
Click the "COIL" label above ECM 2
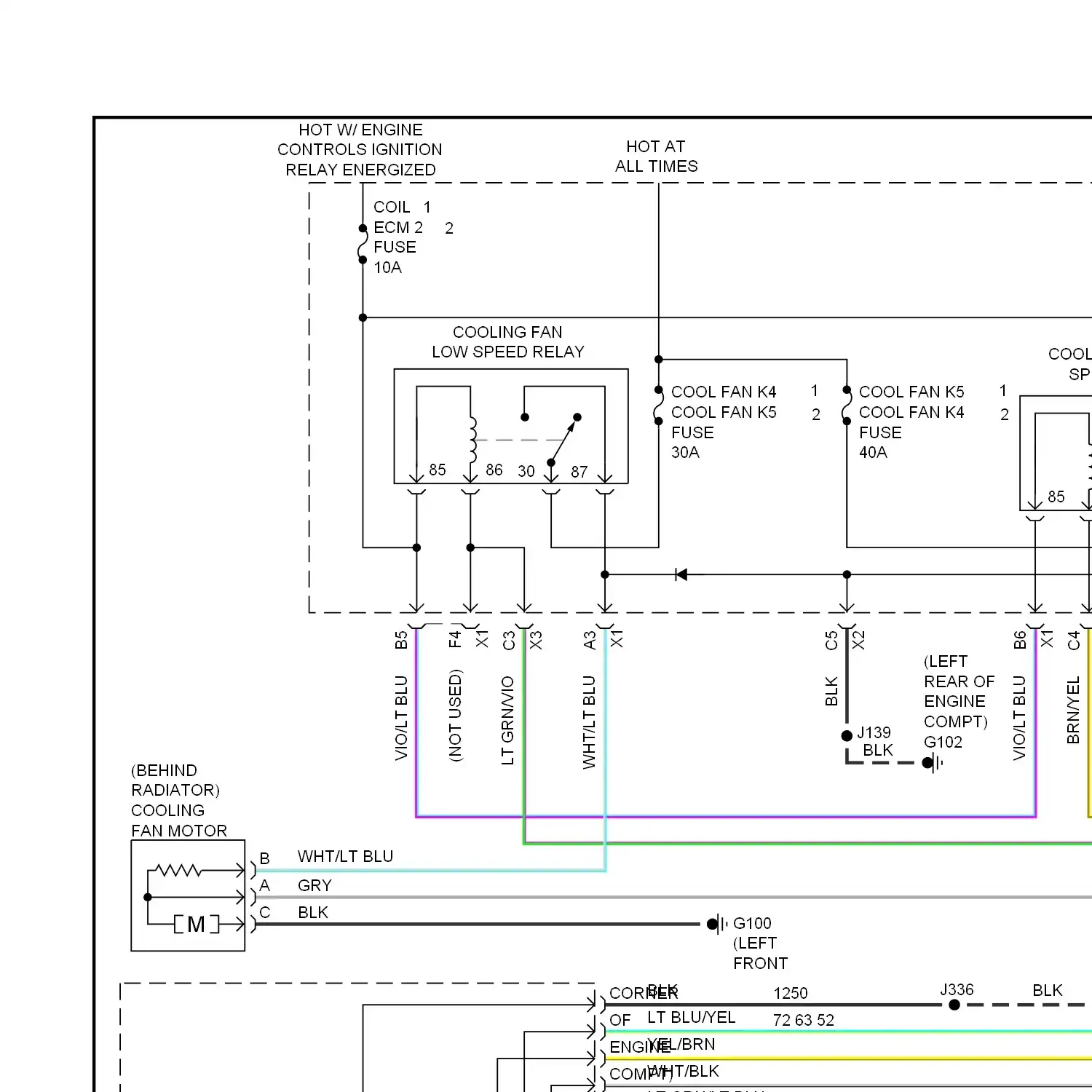(392, 207)
